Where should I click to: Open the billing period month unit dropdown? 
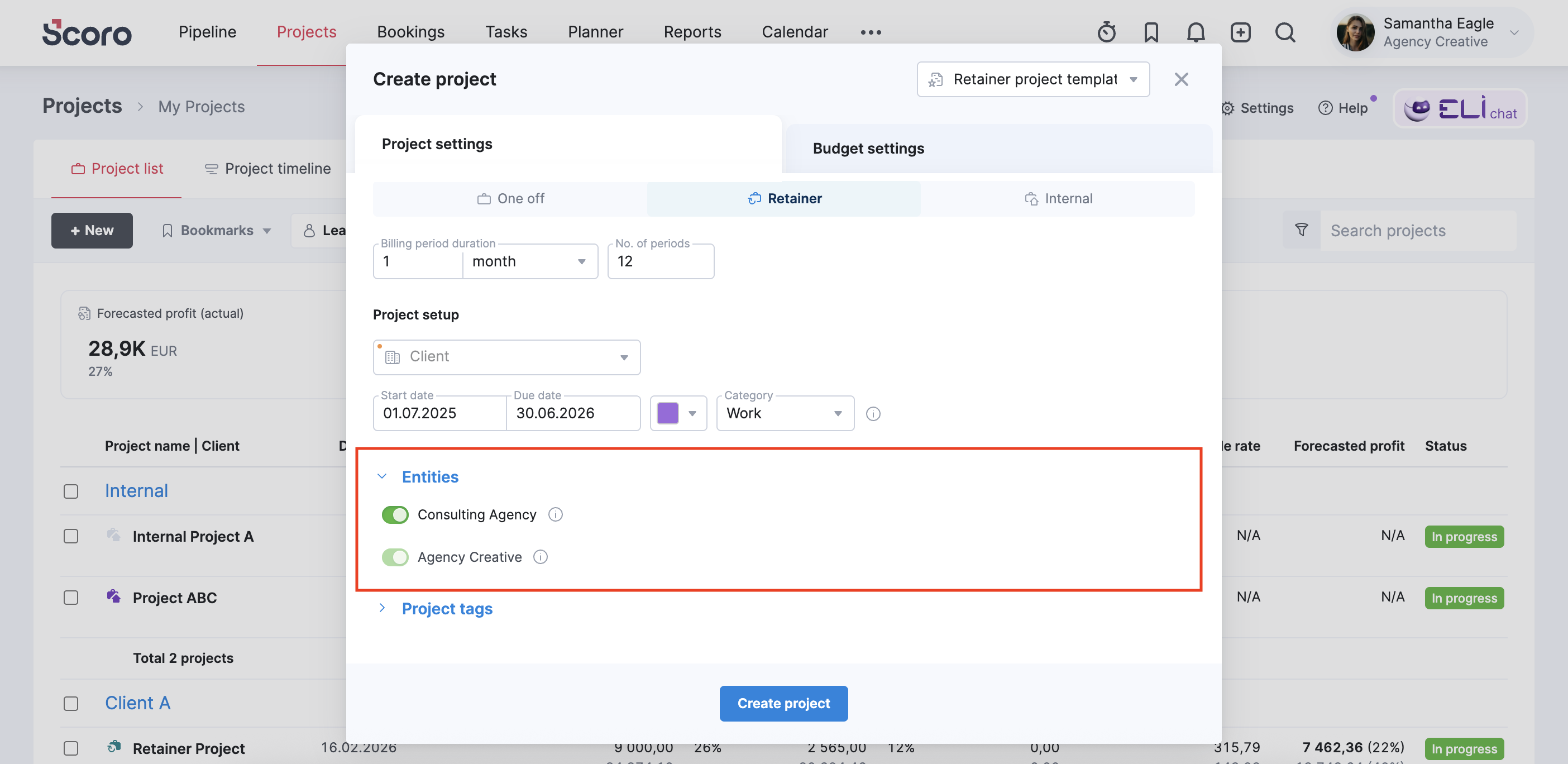tap(529, 261)
